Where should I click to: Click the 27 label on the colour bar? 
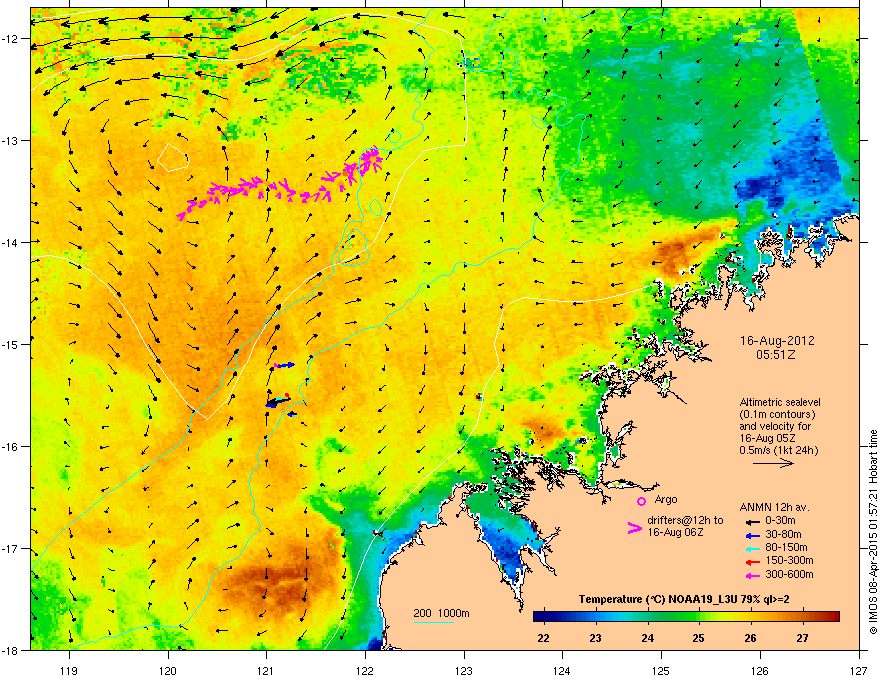coord(802,638)
